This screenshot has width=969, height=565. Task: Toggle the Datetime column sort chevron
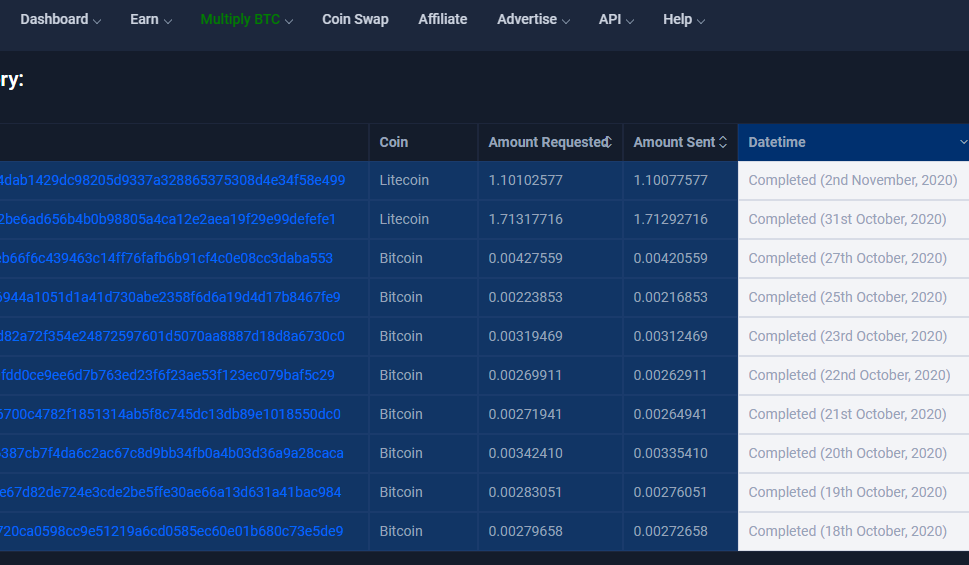962,142
